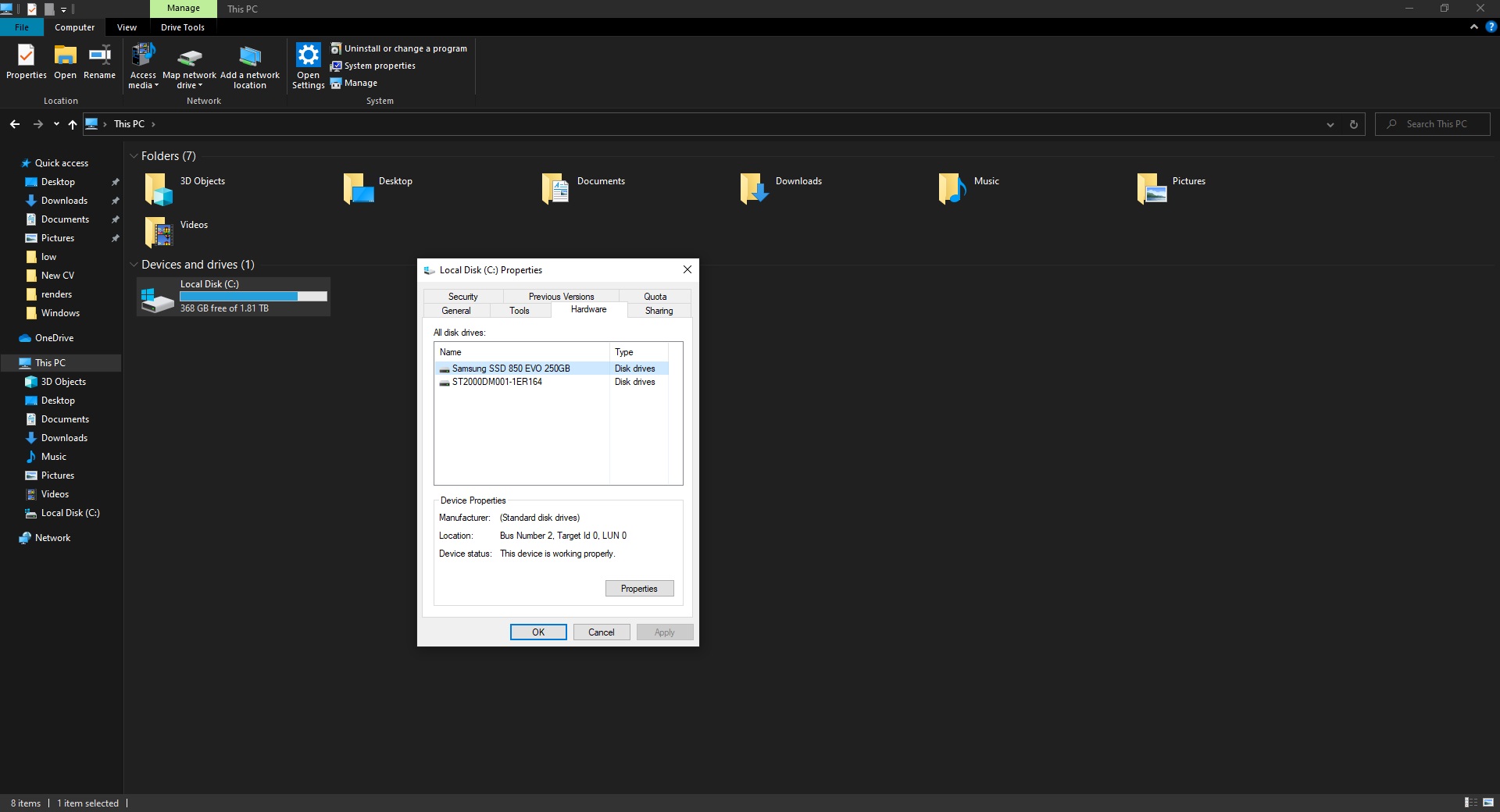Click OK in Properties dialog
Image resolution: width=1500 pixels, height=812 pixels.
(x=538, y=632)
